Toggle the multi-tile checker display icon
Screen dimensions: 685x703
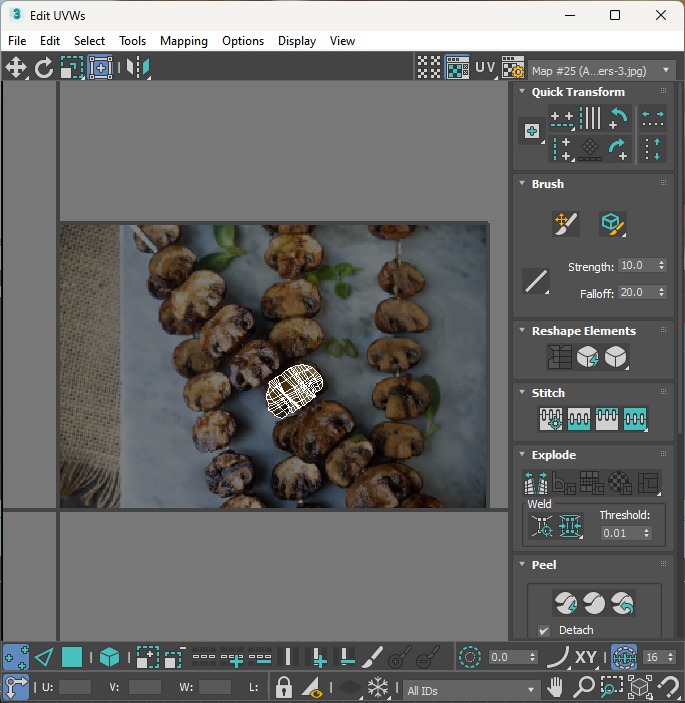429,68
